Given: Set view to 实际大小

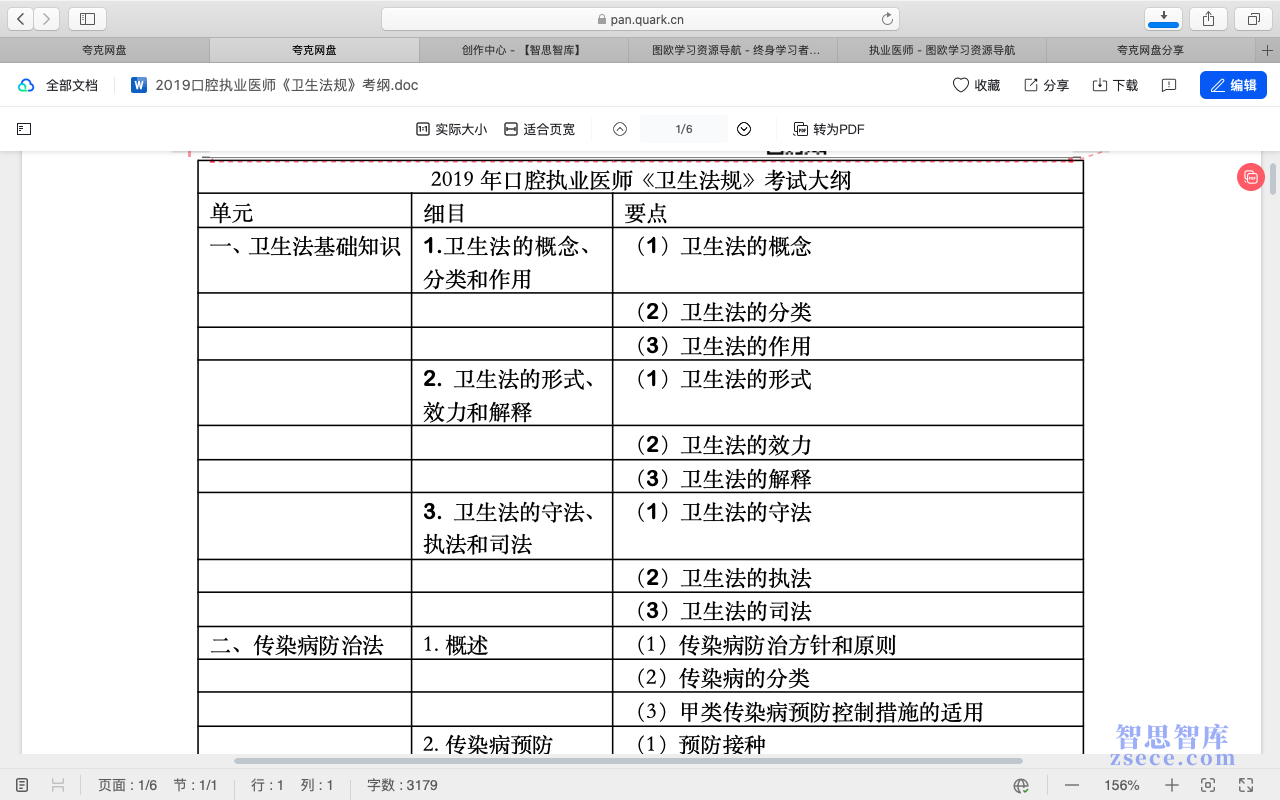Looking at the screenshot, I should (451, 129).
